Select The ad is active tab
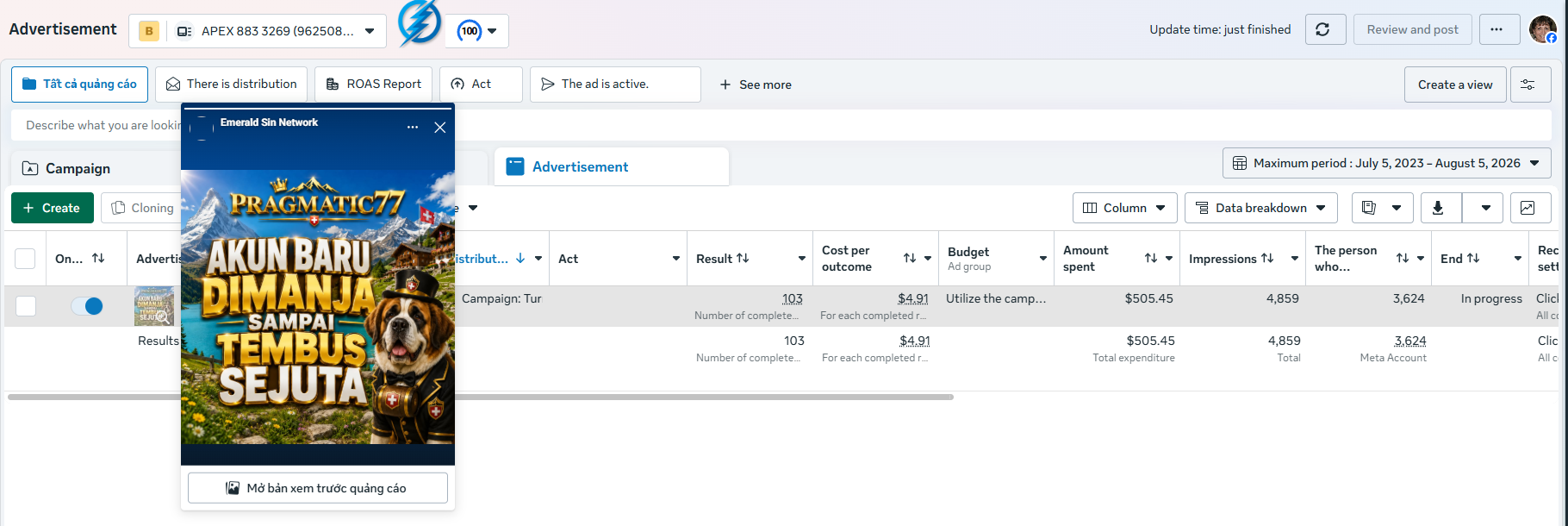 (615, 85)
